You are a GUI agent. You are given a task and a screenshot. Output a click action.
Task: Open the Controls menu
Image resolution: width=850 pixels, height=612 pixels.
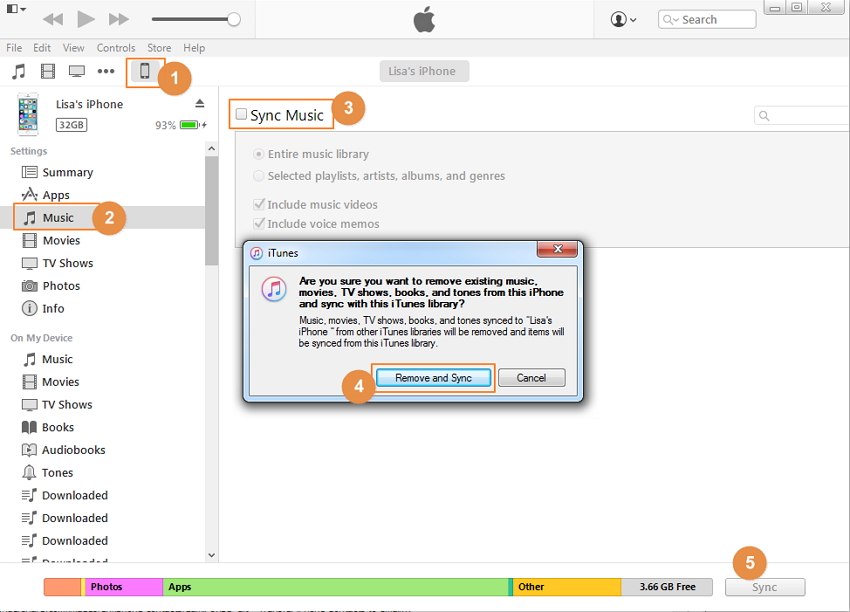tap(116, 48)
